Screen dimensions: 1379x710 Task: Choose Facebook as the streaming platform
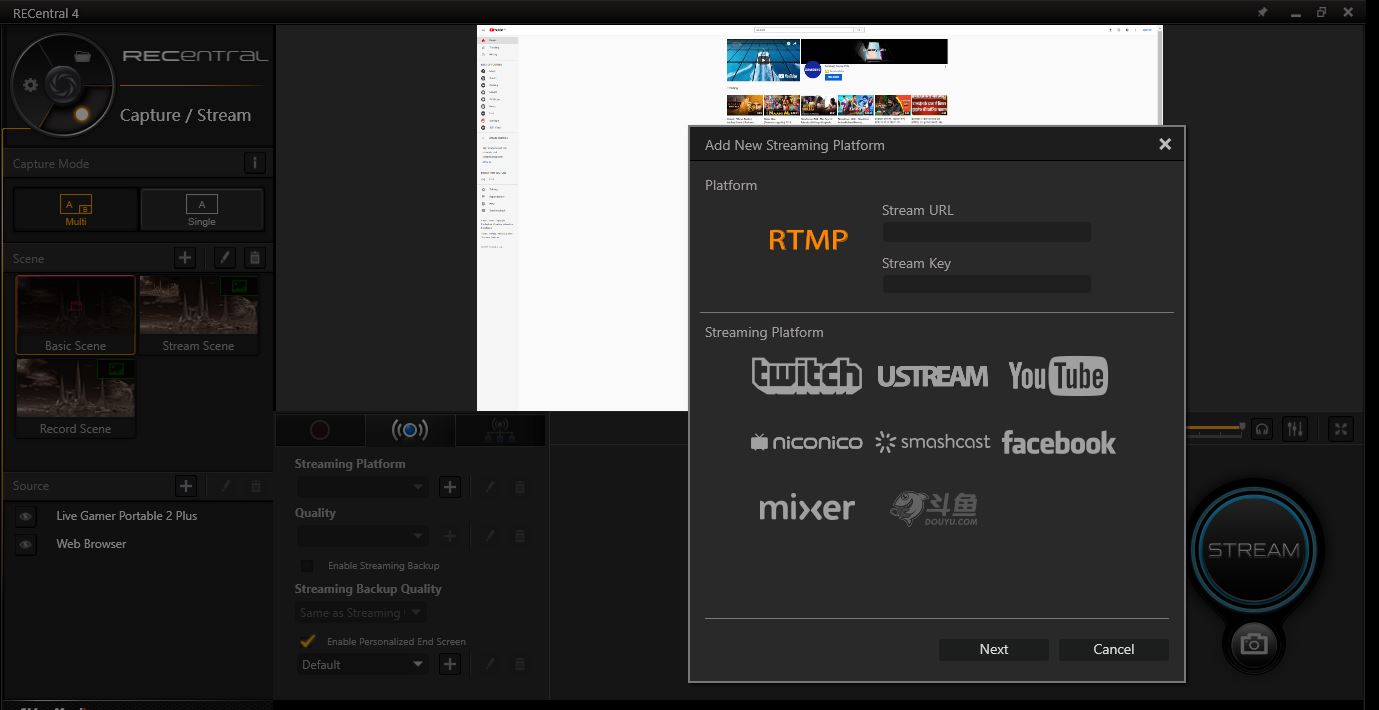[1058, 442]
